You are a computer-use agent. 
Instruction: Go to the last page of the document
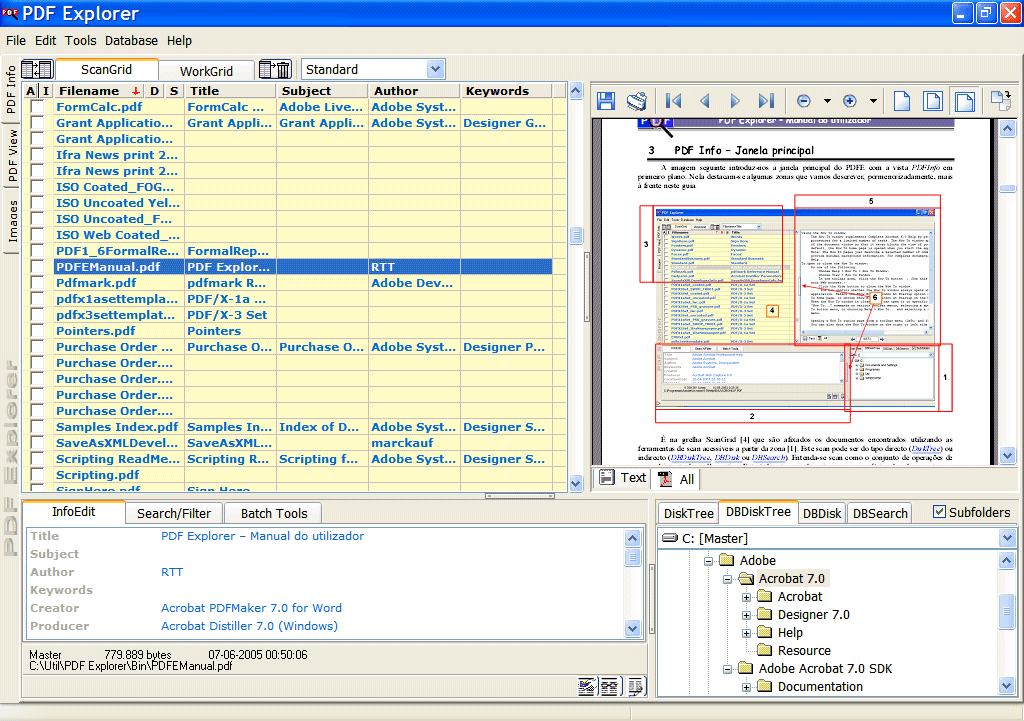[766, 101]
